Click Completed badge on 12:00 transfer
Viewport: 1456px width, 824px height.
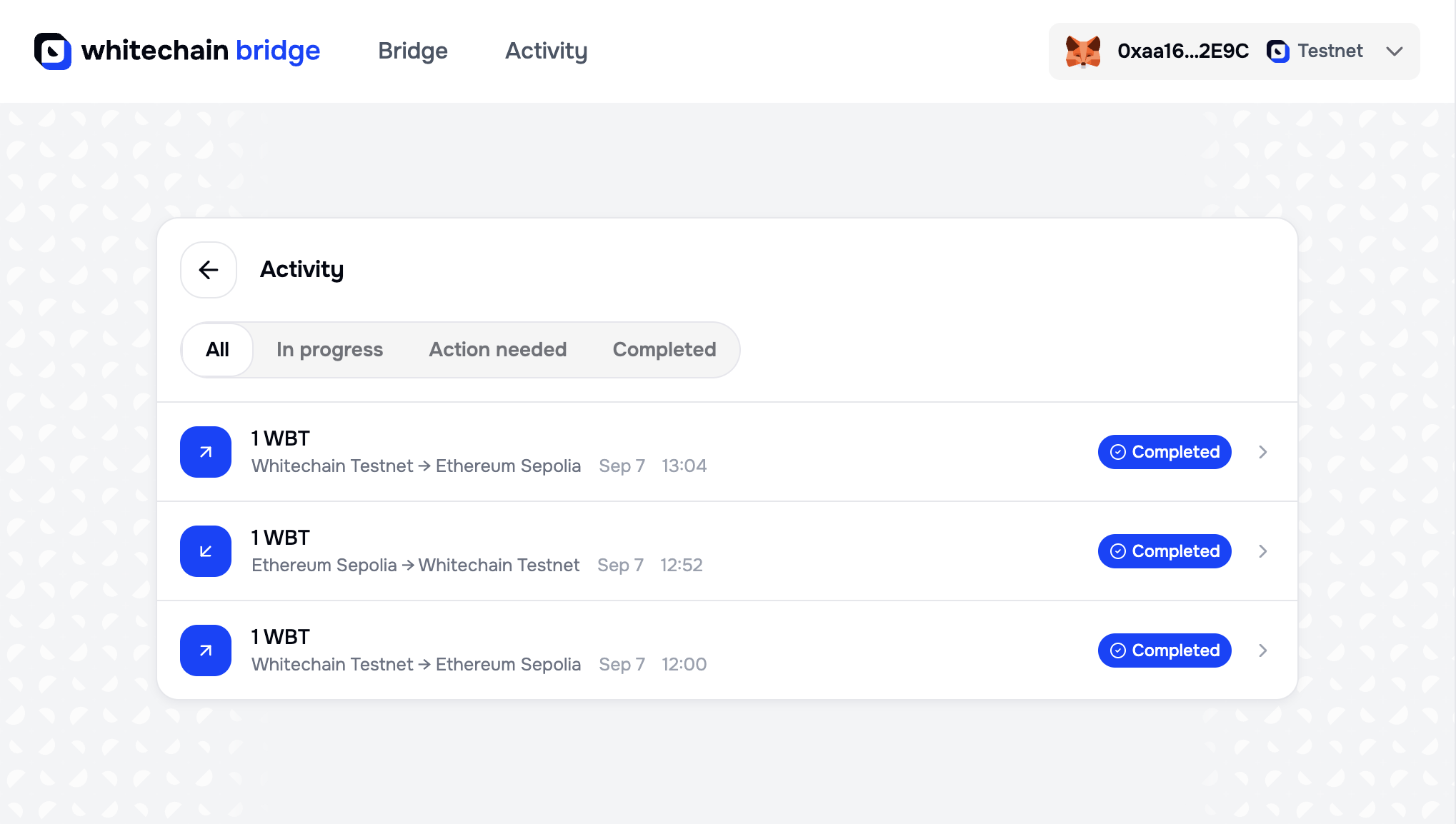click(1165, 650)
